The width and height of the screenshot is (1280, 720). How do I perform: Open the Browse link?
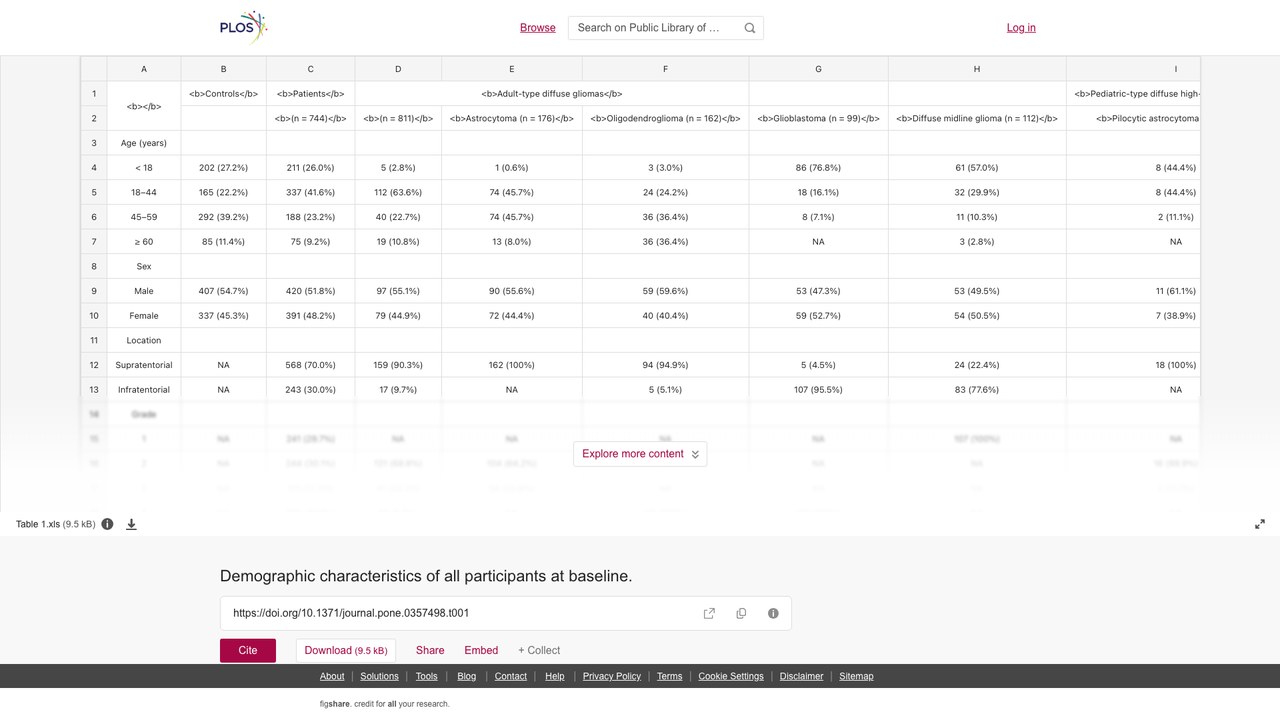coord(538,28)
